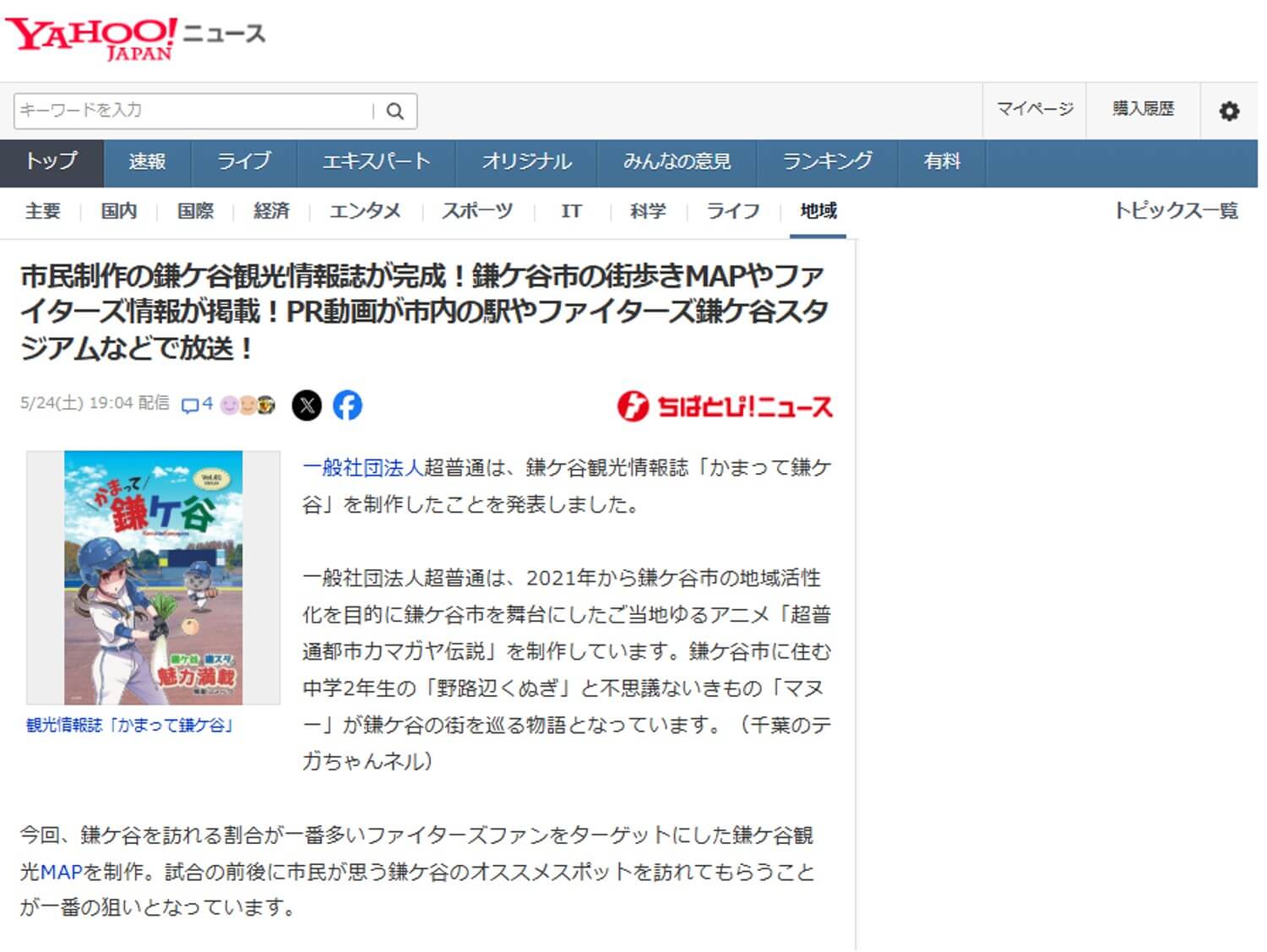Choose the 国内 category
The height and width of the screenshot is (952, 1267).
coord(118,211)
